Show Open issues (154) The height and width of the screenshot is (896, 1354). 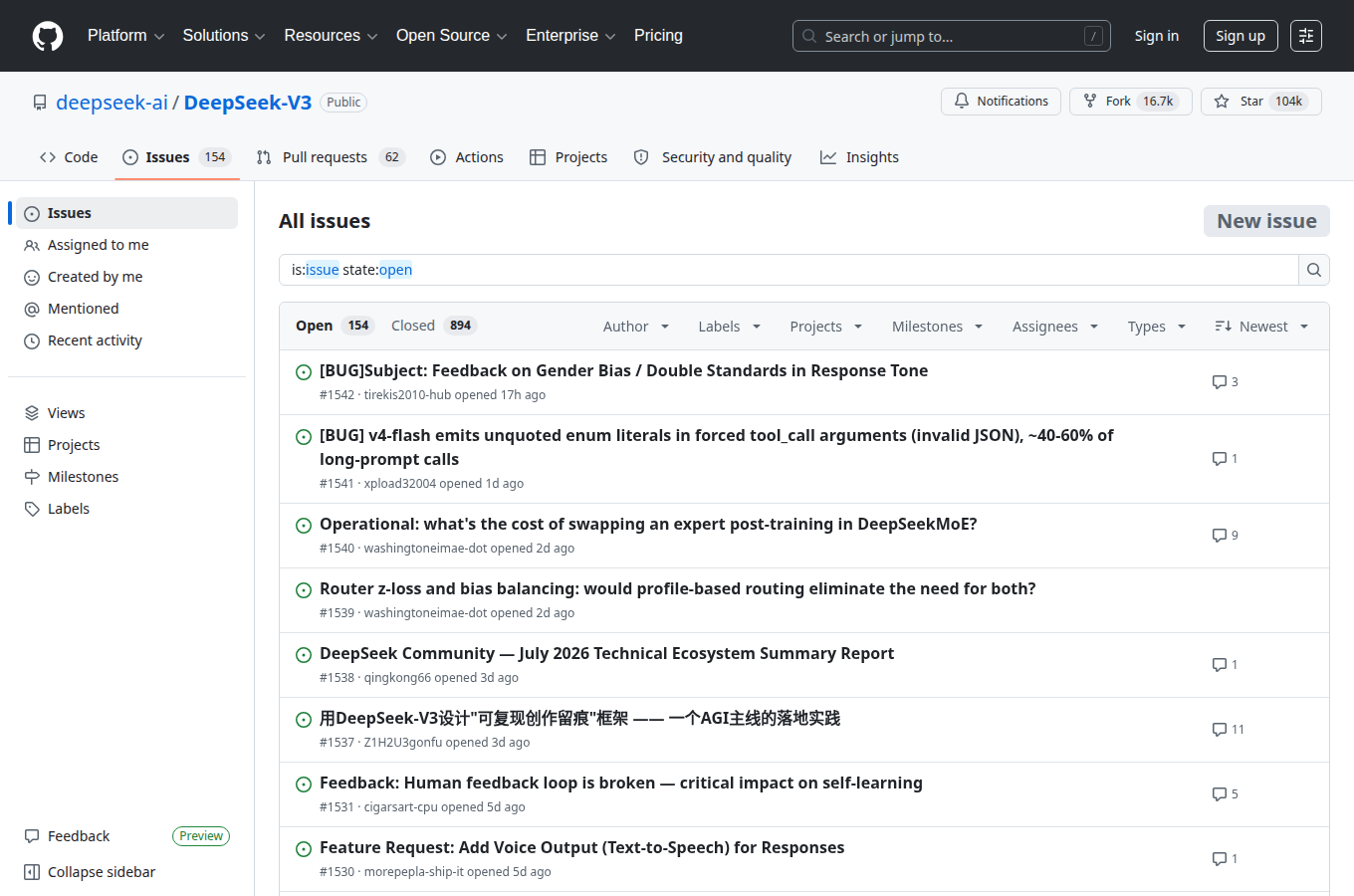[335, 326]
